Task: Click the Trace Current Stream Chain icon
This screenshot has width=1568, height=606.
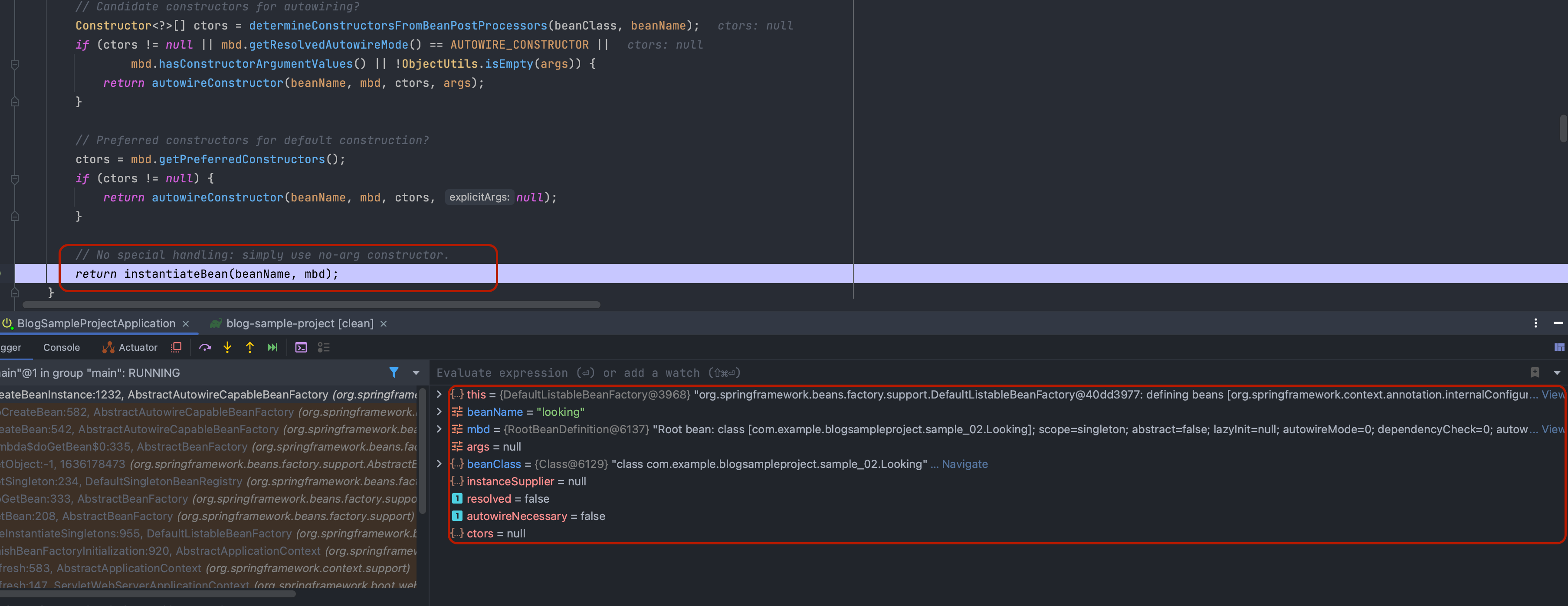Action: pos(324,347)
